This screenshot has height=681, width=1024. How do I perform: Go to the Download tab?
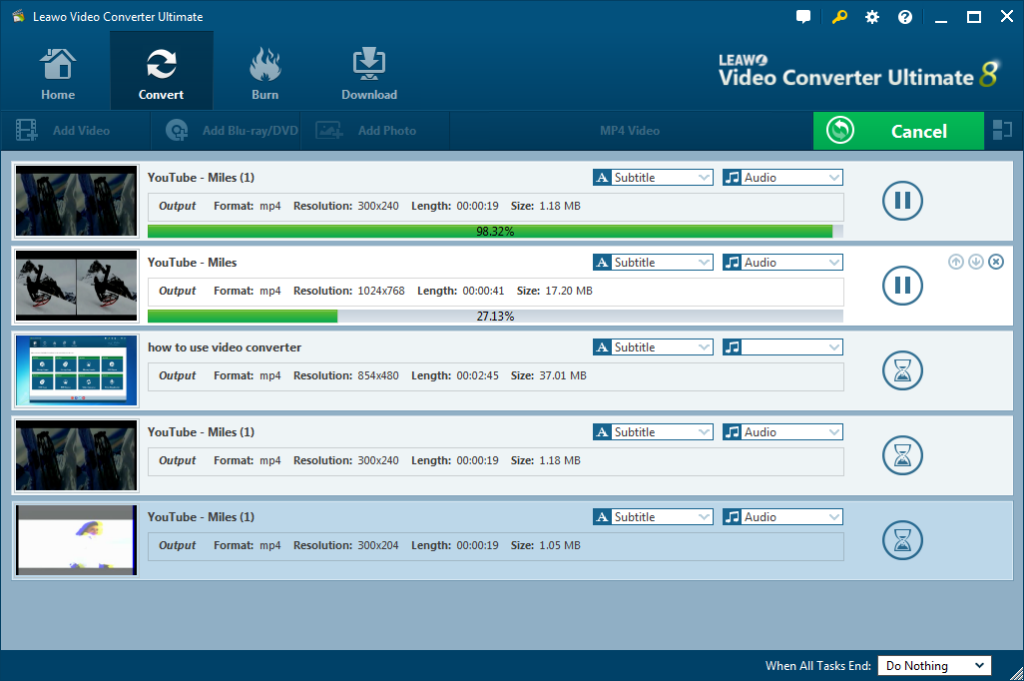point(369,73)
